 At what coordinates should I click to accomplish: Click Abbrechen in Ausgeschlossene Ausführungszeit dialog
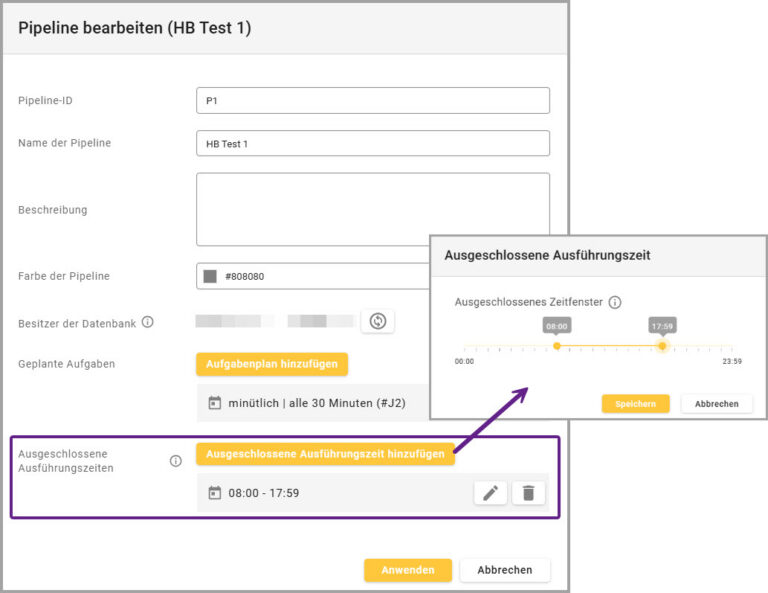[x=717, y=404]
